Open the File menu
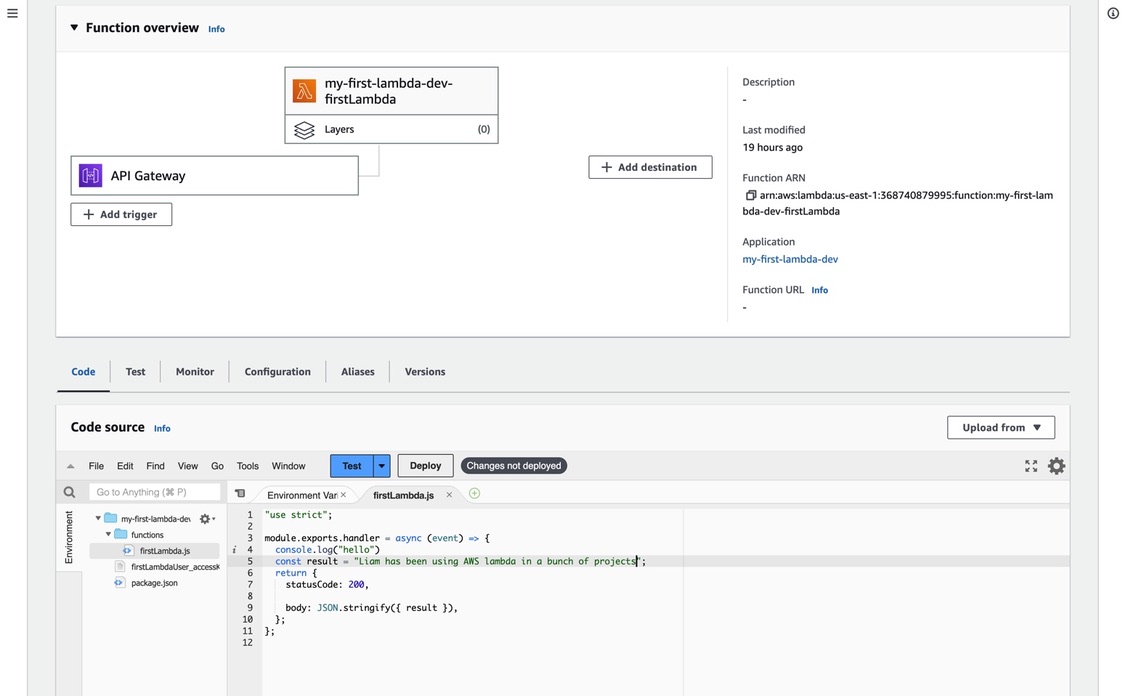Screen dimensions: 1128x696 pos(96,466)
